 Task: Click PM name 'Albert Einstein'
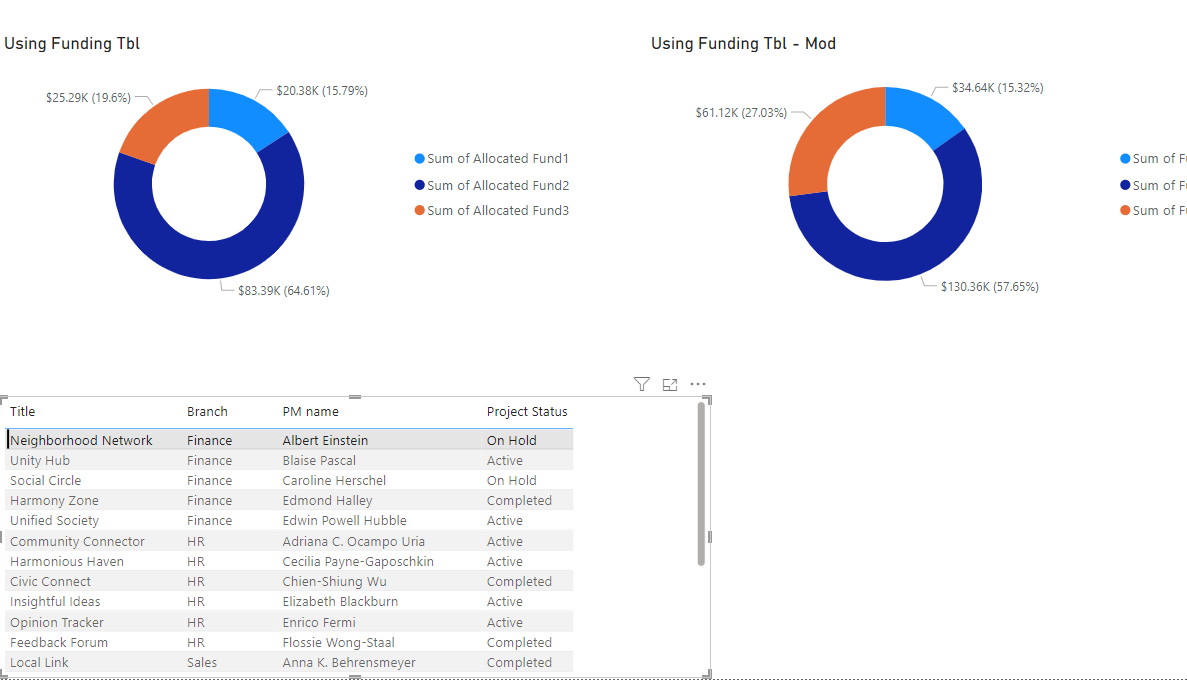(x=326, y=440)
